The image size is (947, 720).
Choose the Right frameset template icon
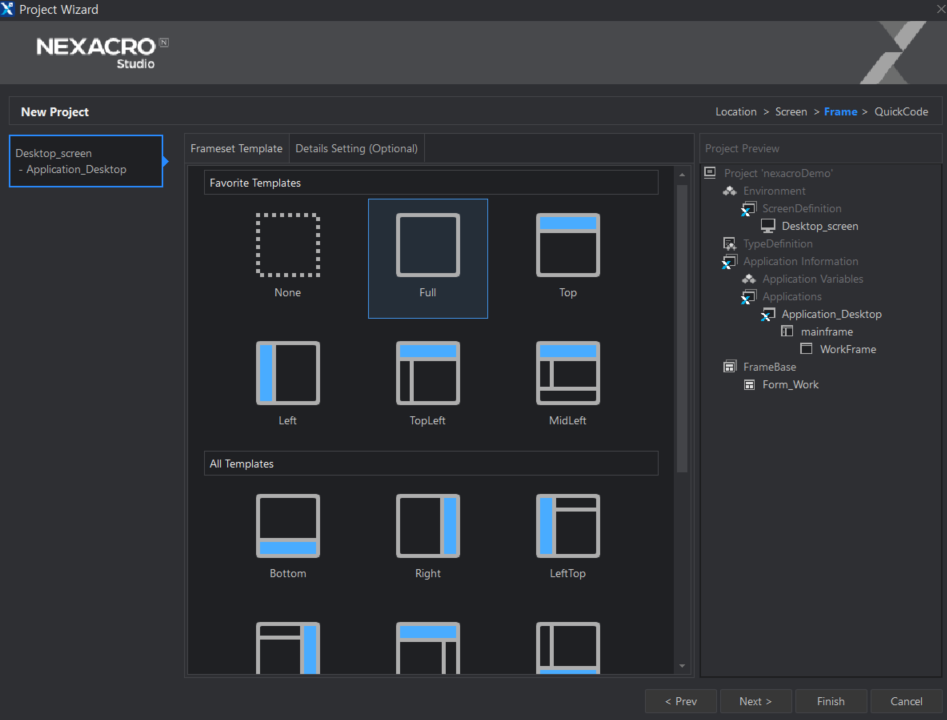(x=428, y=526)
